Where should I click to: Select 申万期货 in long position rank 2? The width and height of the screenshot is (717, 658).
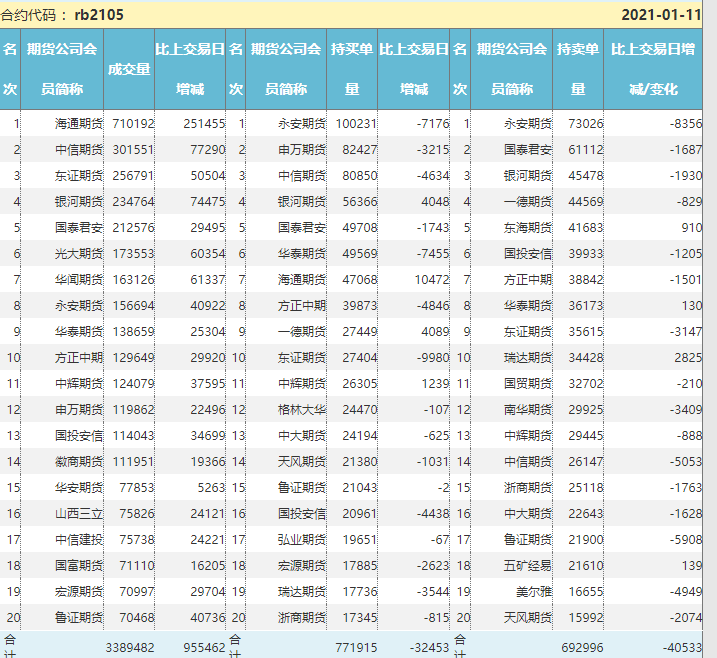tap(302, 150)
